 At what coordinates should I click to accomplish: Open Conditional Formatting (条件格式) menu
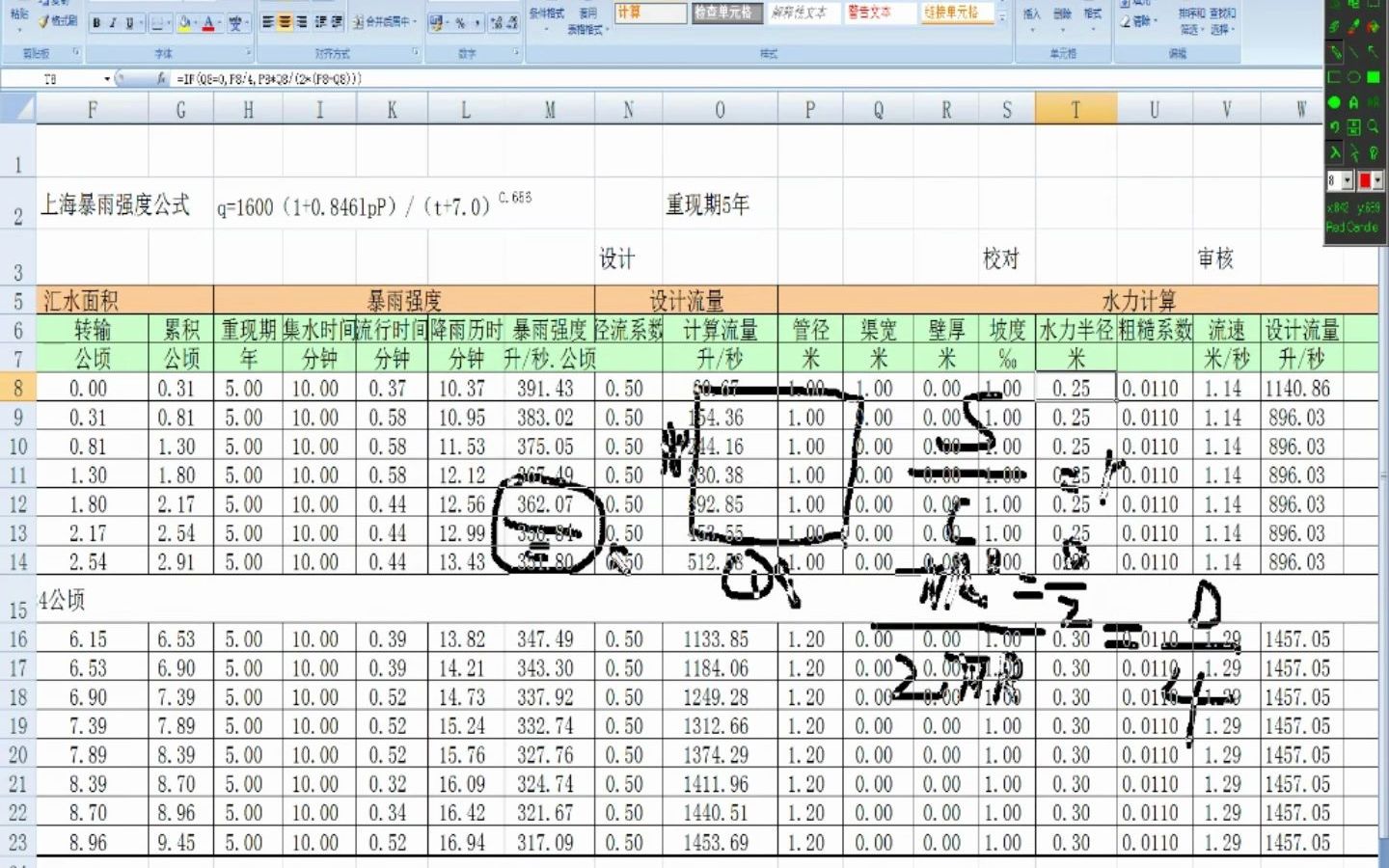(546, 20)
